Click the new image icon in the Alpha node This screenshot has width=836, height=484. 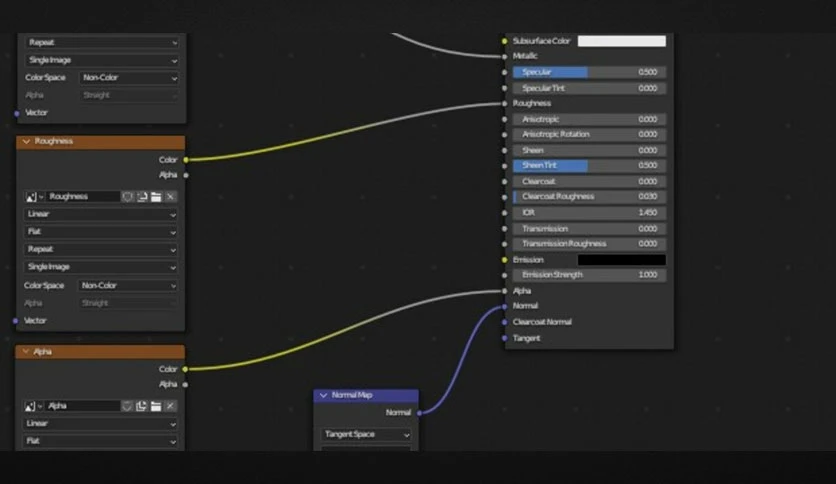141,406
